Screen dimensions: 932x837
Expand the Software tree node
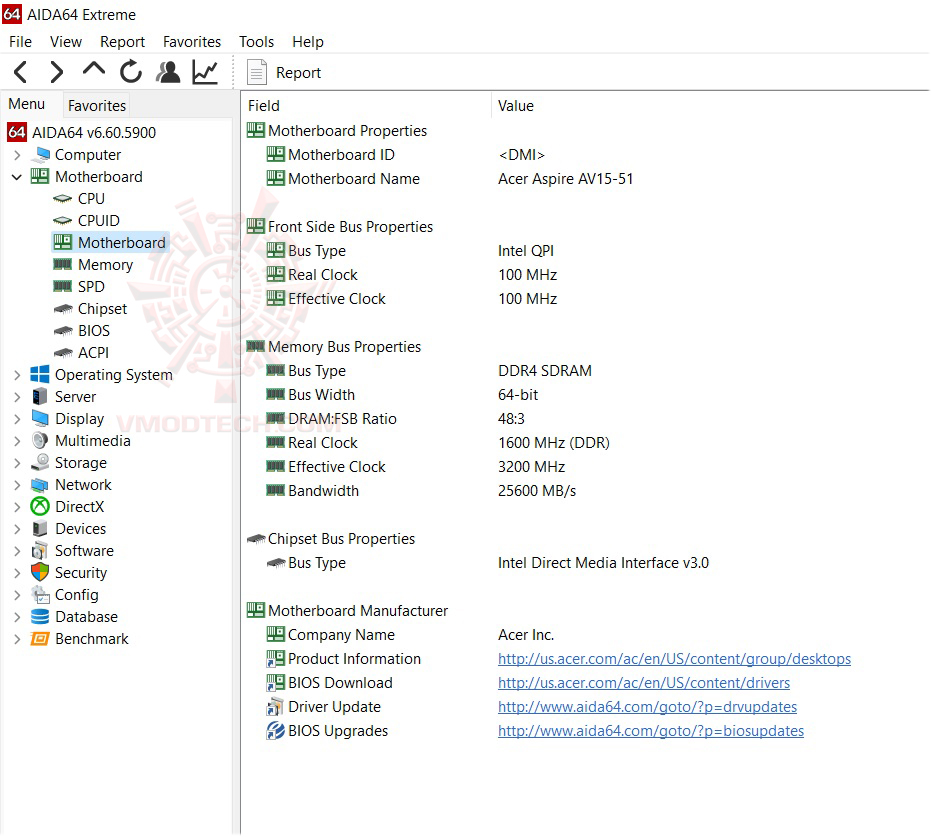tap(17, 551)
